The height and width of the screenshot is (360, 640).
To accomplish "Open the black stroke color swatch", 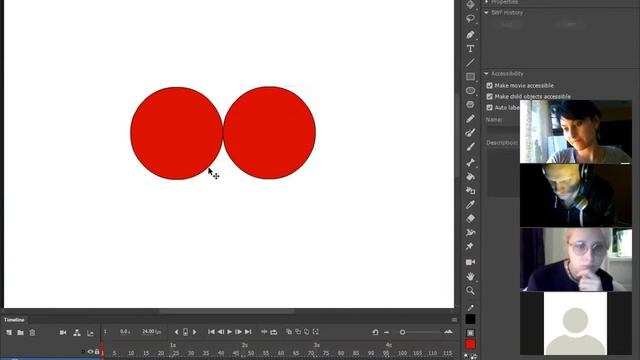I will click(470, 319).
